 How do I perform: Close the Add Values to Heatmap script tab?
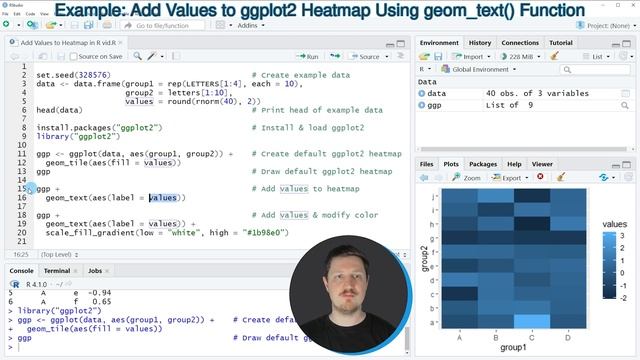[x=120, y=42]
